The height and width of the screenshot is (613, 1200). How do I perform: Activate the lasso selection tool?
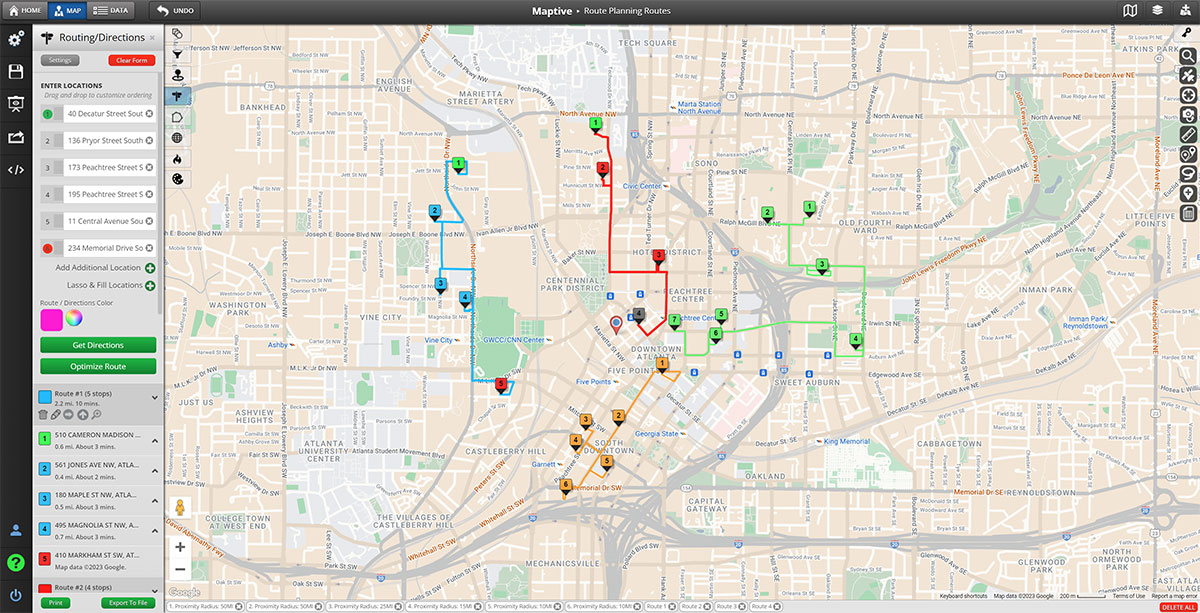click(x=1188, y=173)
